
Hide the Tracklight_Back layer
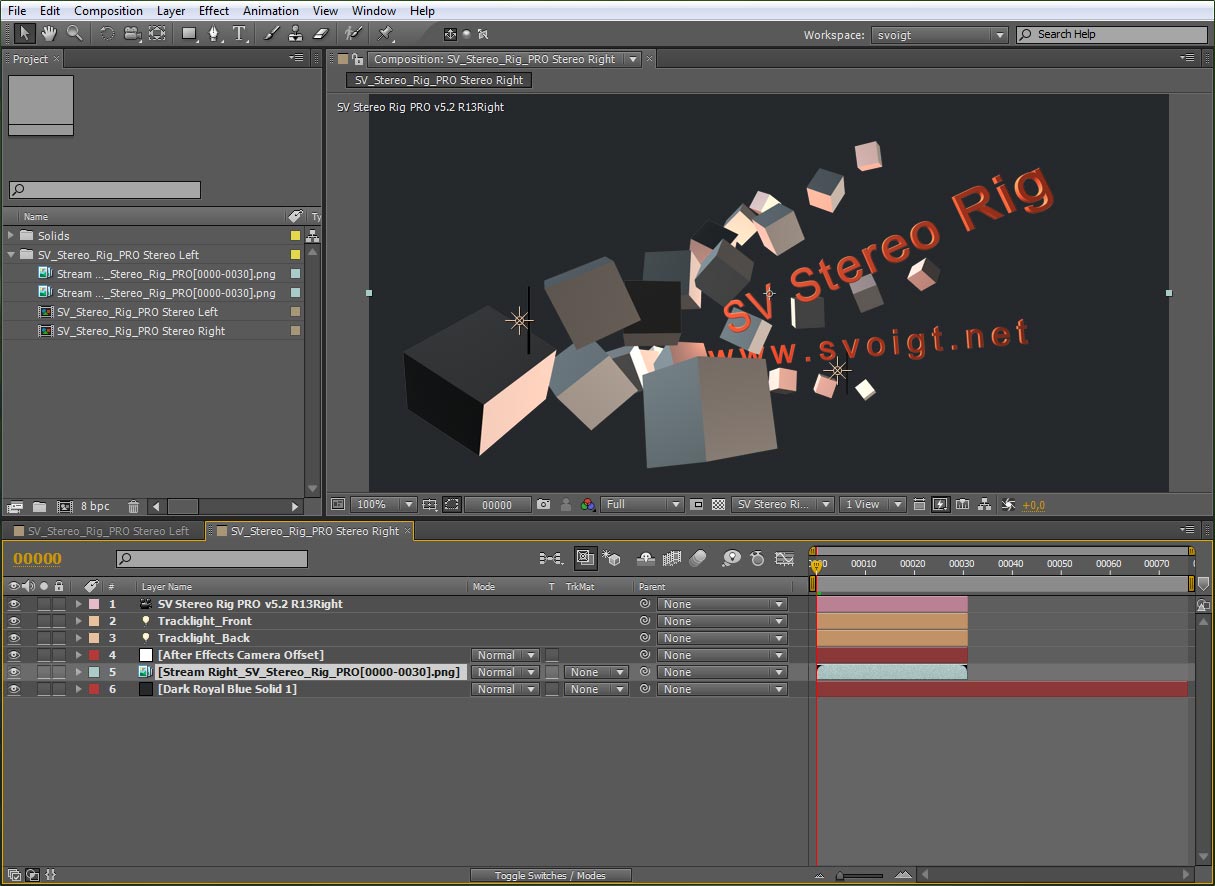pos(14,638)
